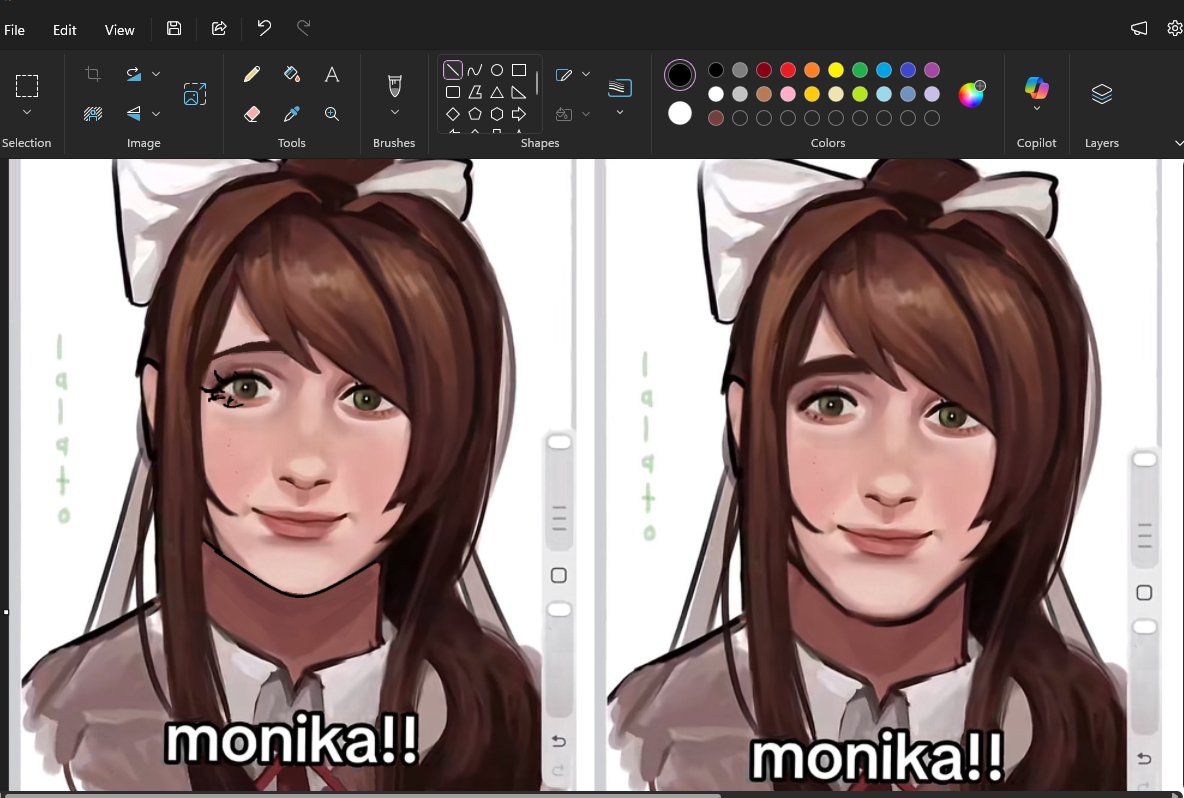Expand the Brushes dropdown
The height and width of the screenshot is (798, 1184).
pyautogui.click(x=394, y=112)
